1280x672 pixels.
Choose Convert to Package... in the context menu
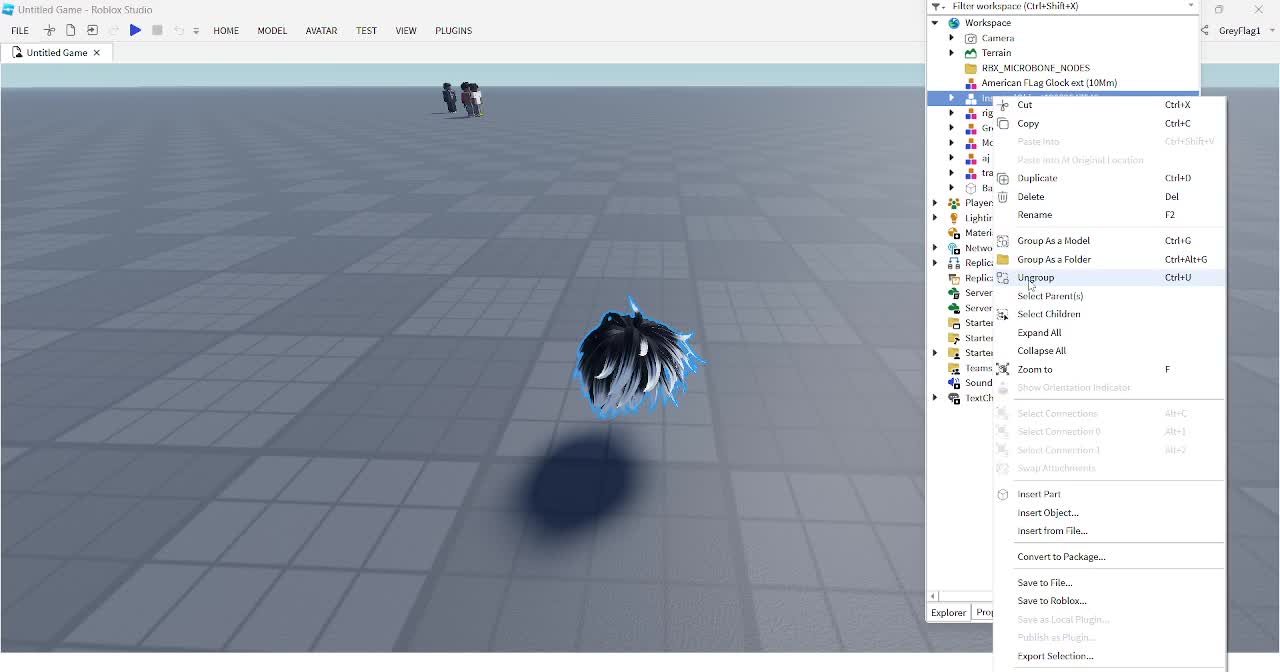click(1109, 557)
